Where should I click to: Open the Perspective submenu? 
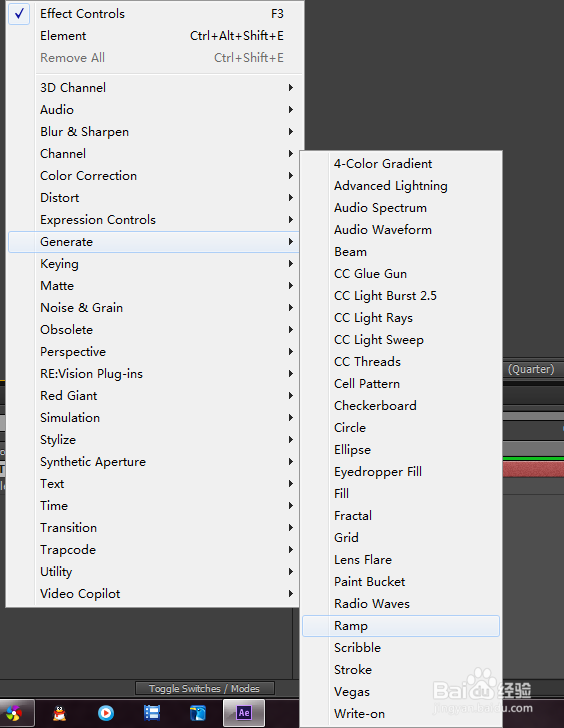[x=155, y=352]
